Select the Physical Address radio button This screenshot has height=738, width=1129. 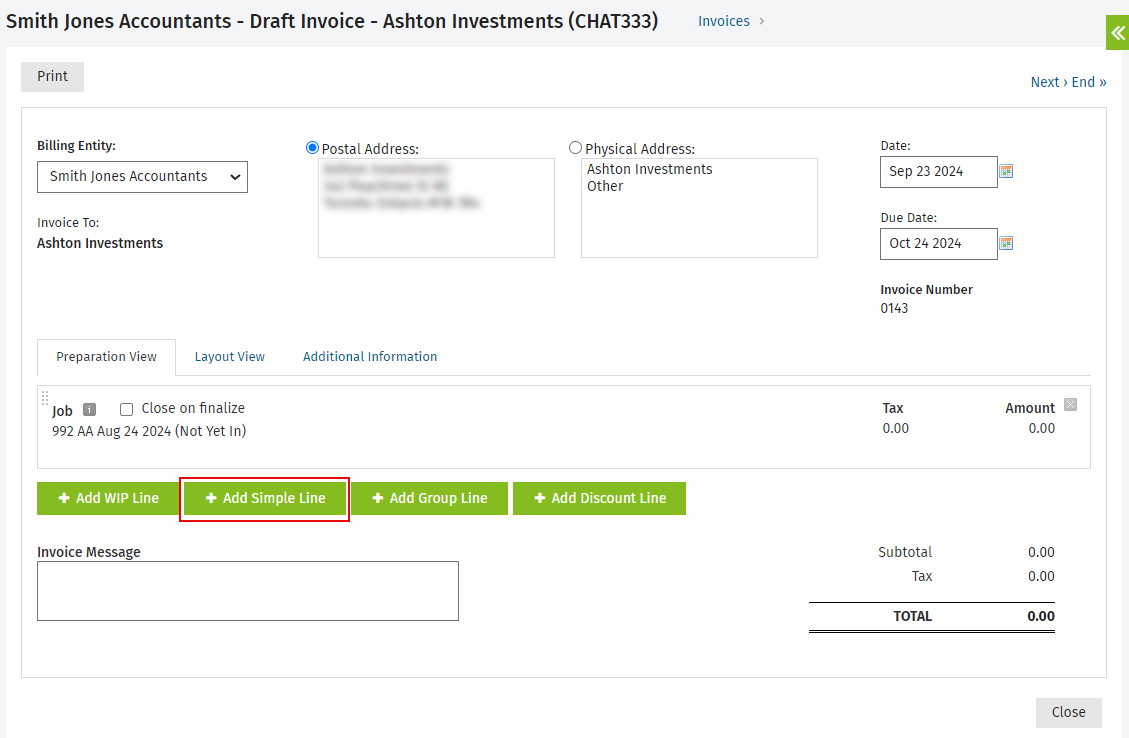[x=575, y=148]
